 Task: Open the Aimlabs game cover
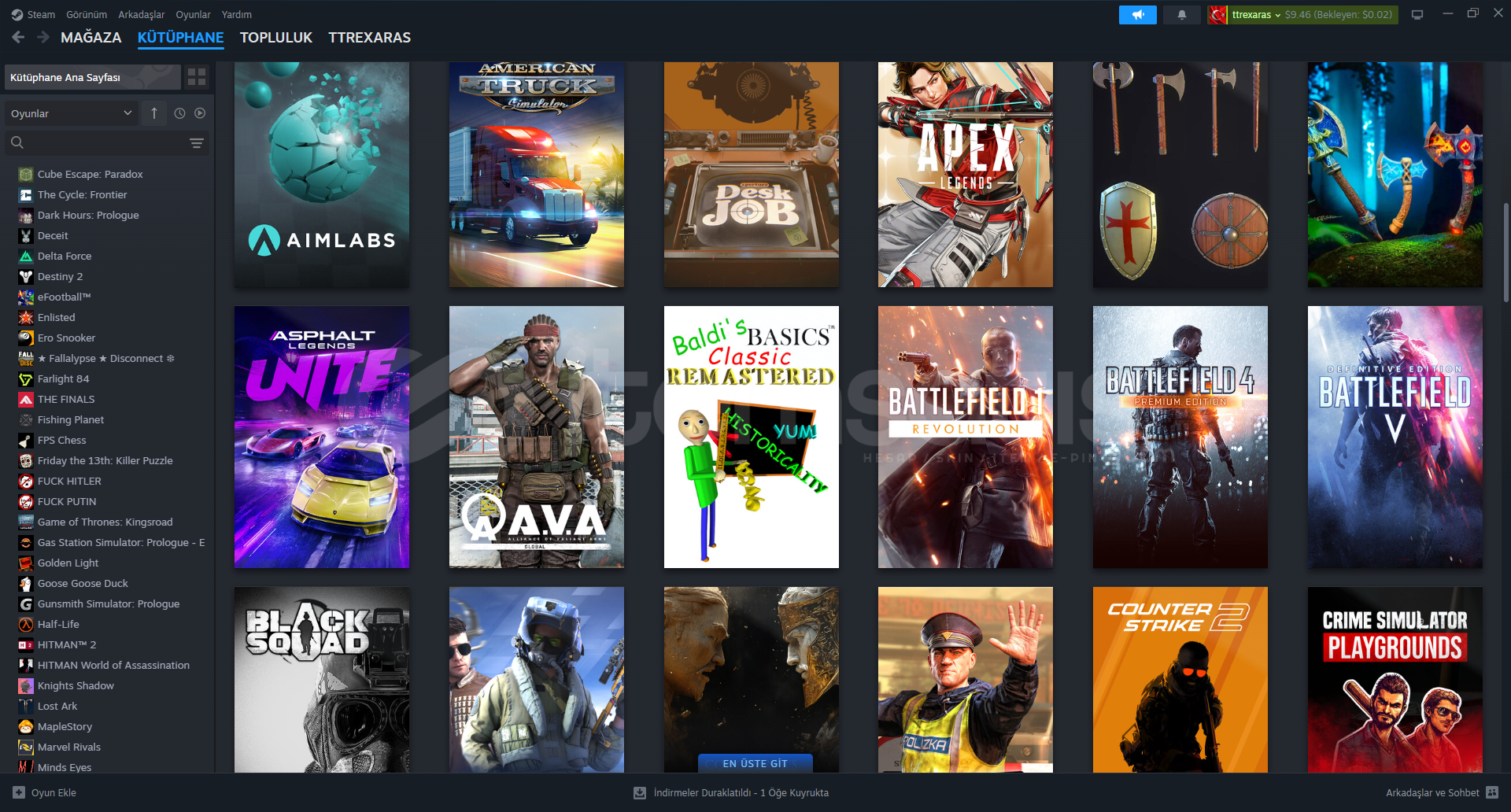(x=322, y=175)
